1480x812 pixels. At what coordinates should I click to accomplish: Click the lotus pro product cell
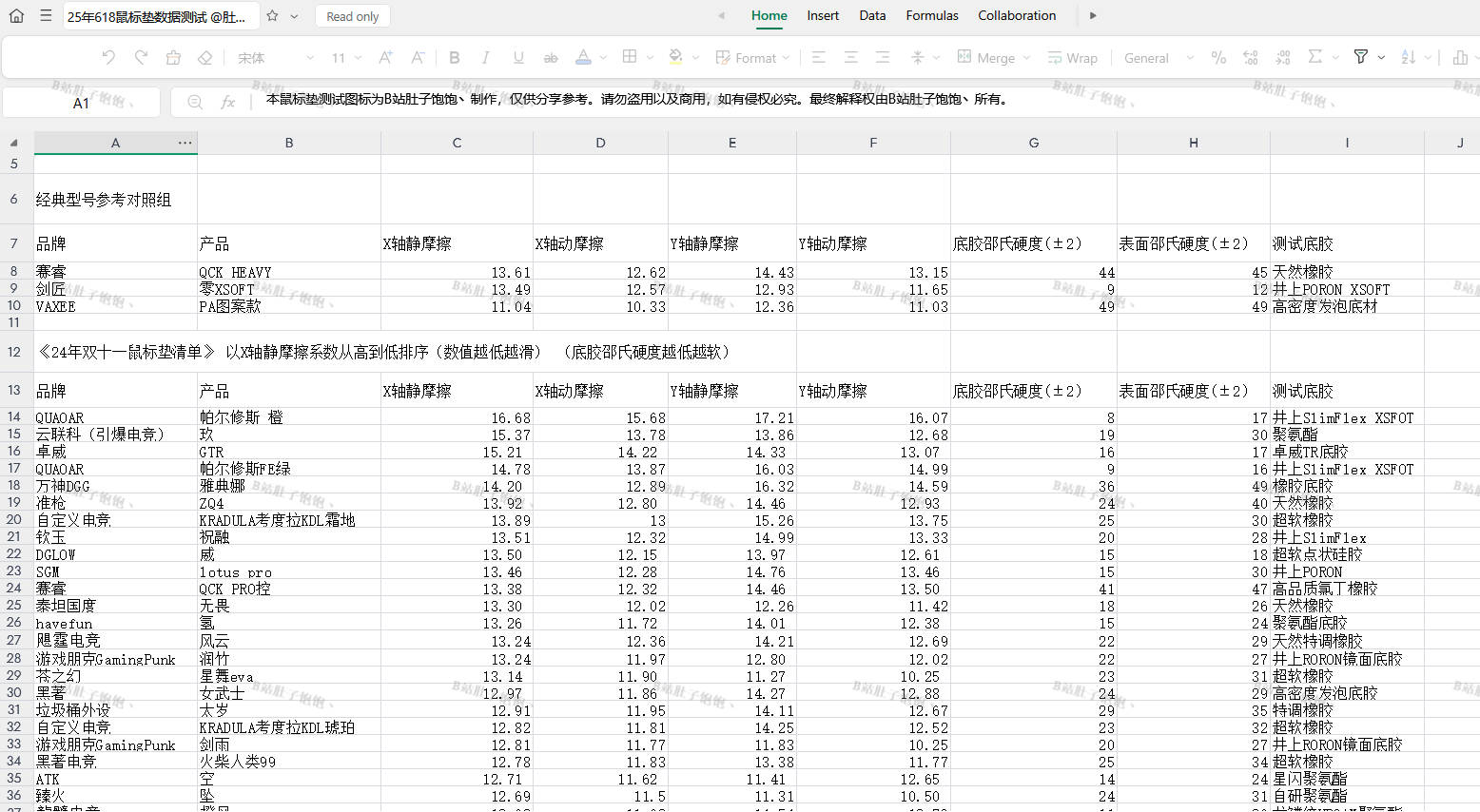point(289,571)
